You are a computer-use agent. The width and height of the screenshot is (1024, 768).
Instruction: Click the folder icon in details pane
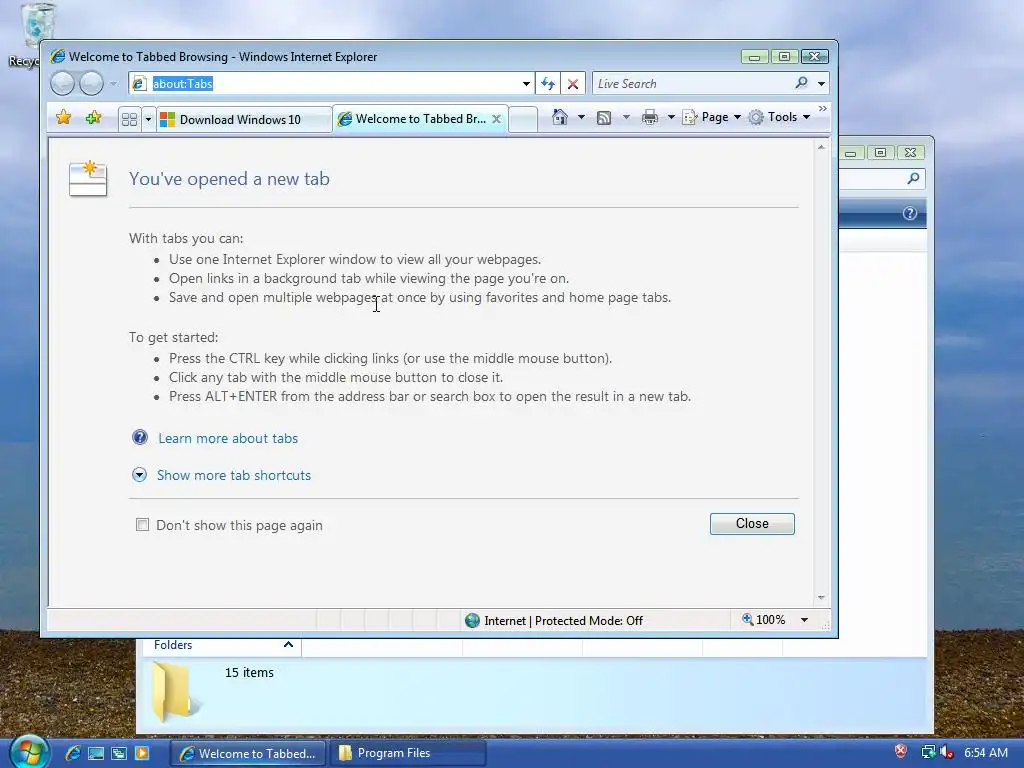(175, 692)
